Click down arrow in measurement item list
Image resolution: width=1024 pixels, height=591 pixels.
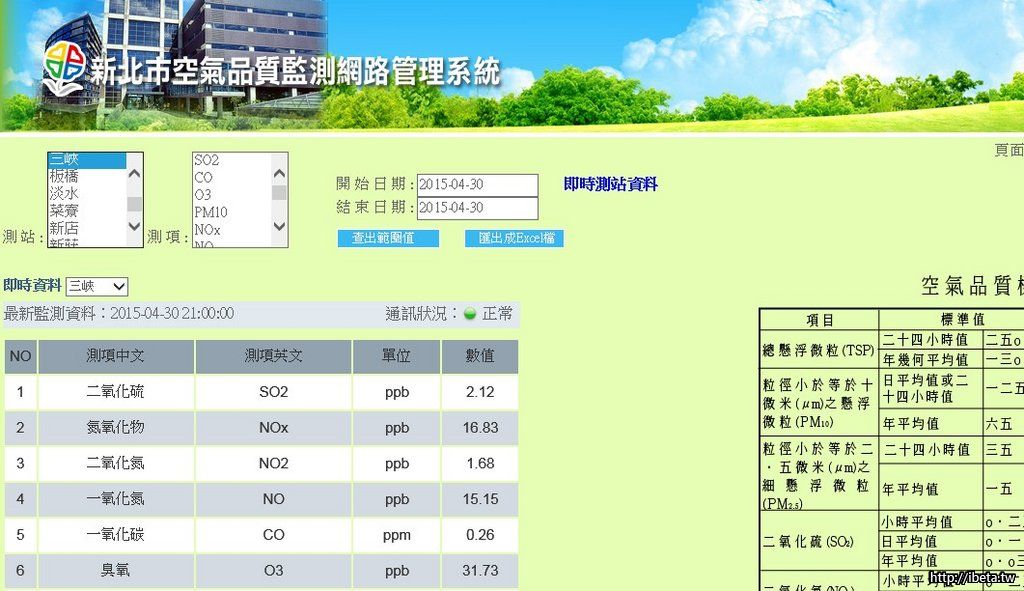click(x=279, y=228)
